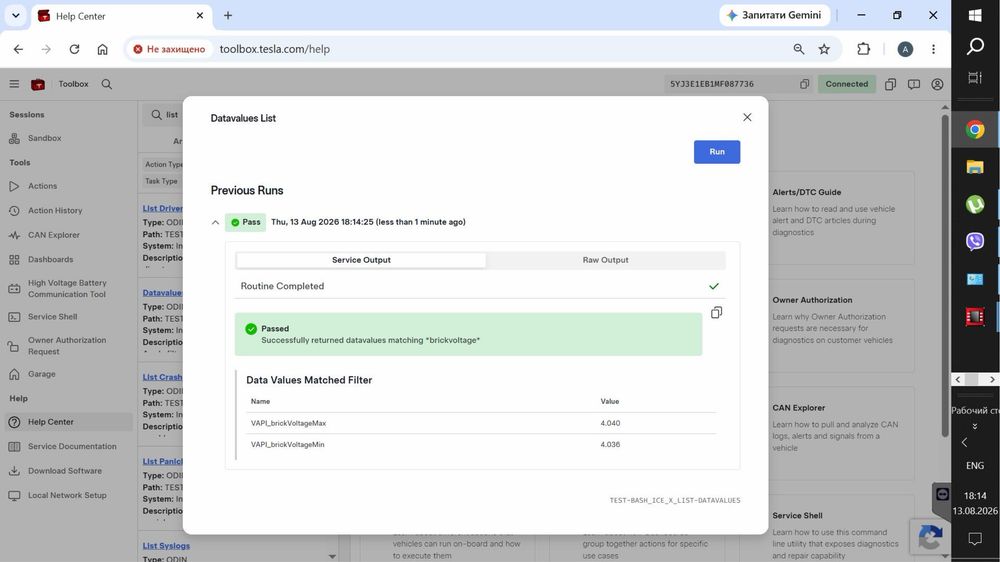Copy the service output with the copy icon
The width and height of the screenshot is (1000, 562).
(716, 313)
